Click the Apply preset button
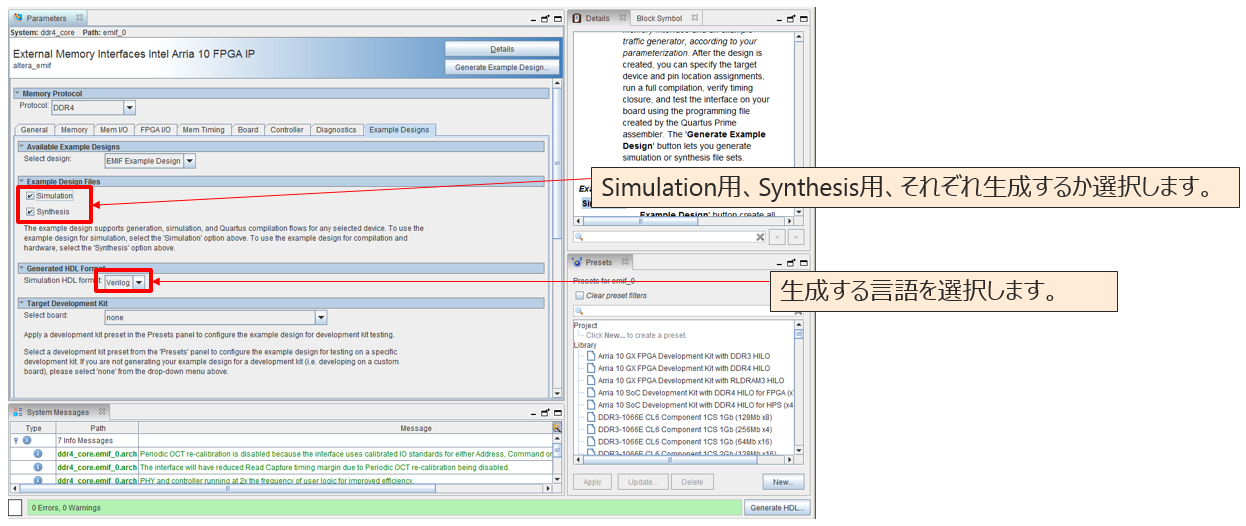The height and width of the screenshot is (526, 1246). 592,482
